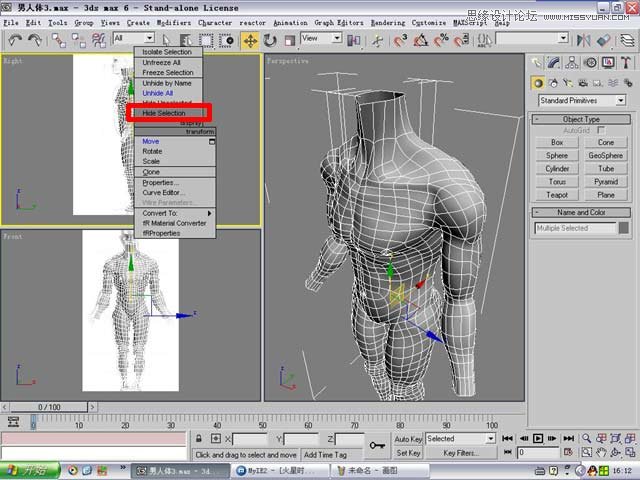640x480 pixels.
Task: Click the Use Pivot Point Center icon
Action: (x=353, y=40)
